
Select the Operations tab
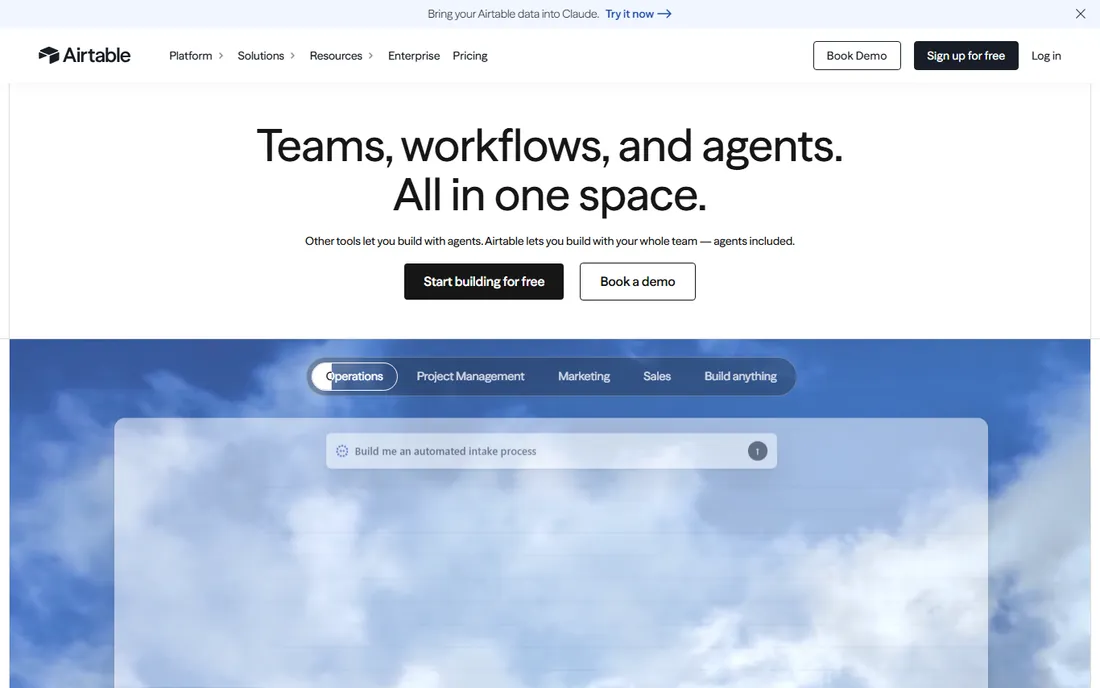pyautogui.click(x=354, y=377)
